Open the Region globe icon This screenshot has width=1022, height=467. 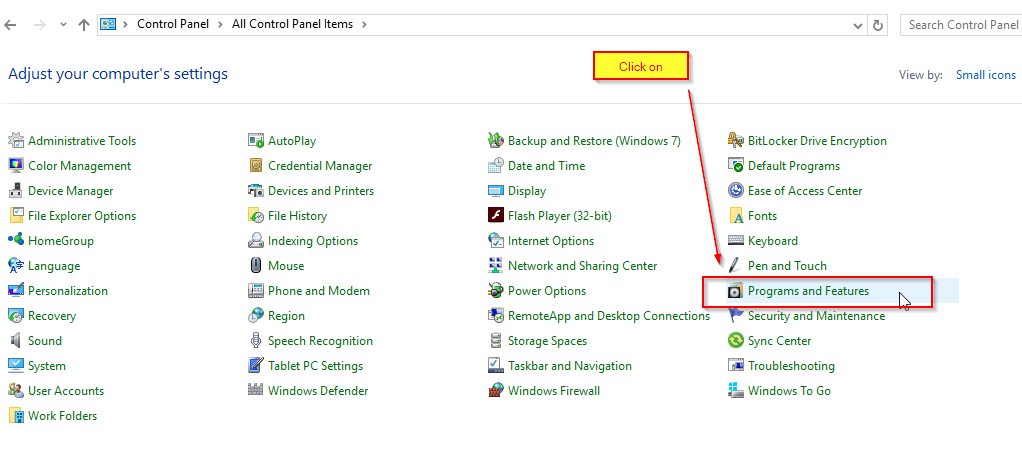[x=256, y=316]
